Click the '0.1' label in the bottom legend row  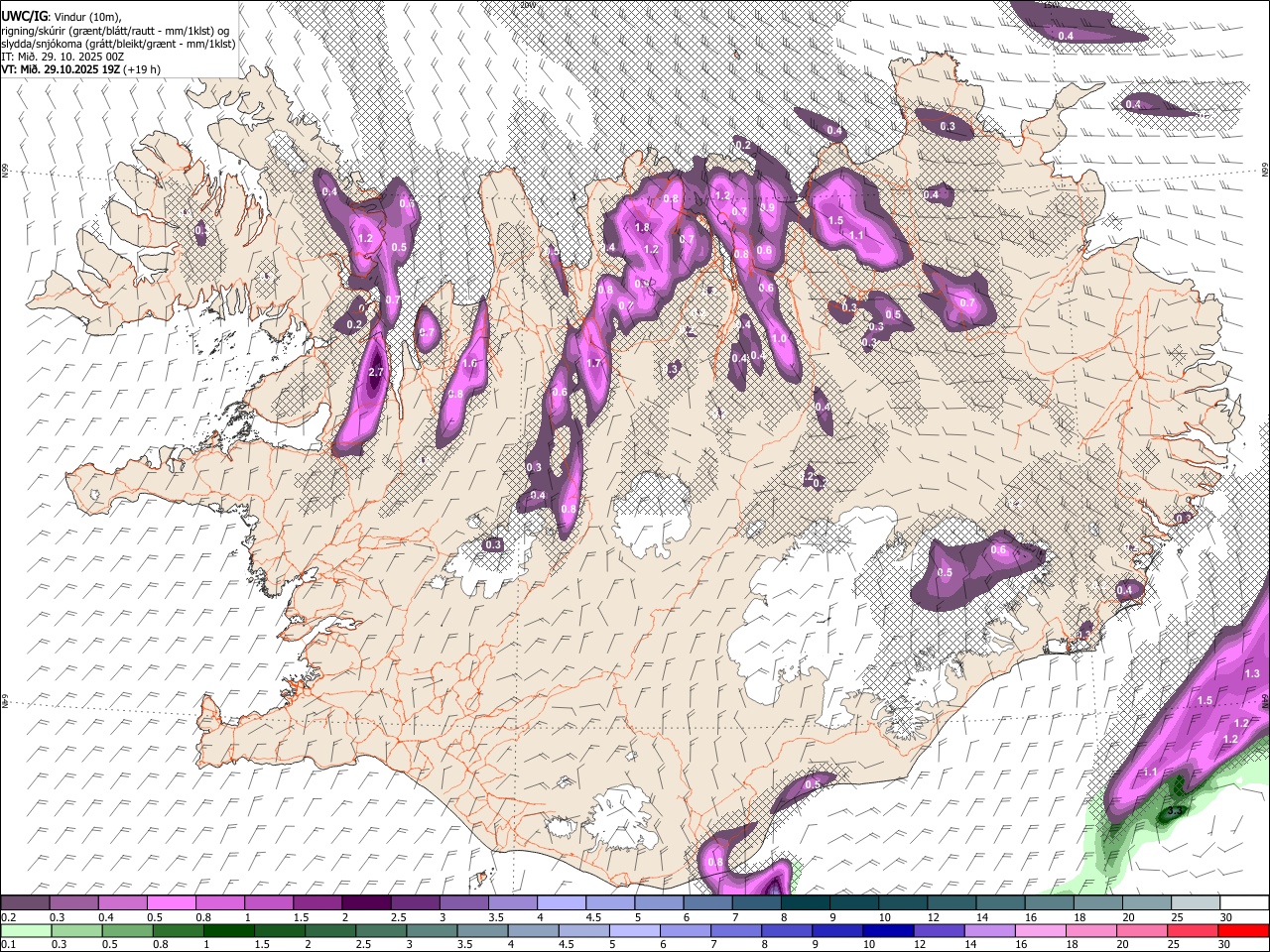[x=8, y=944]
